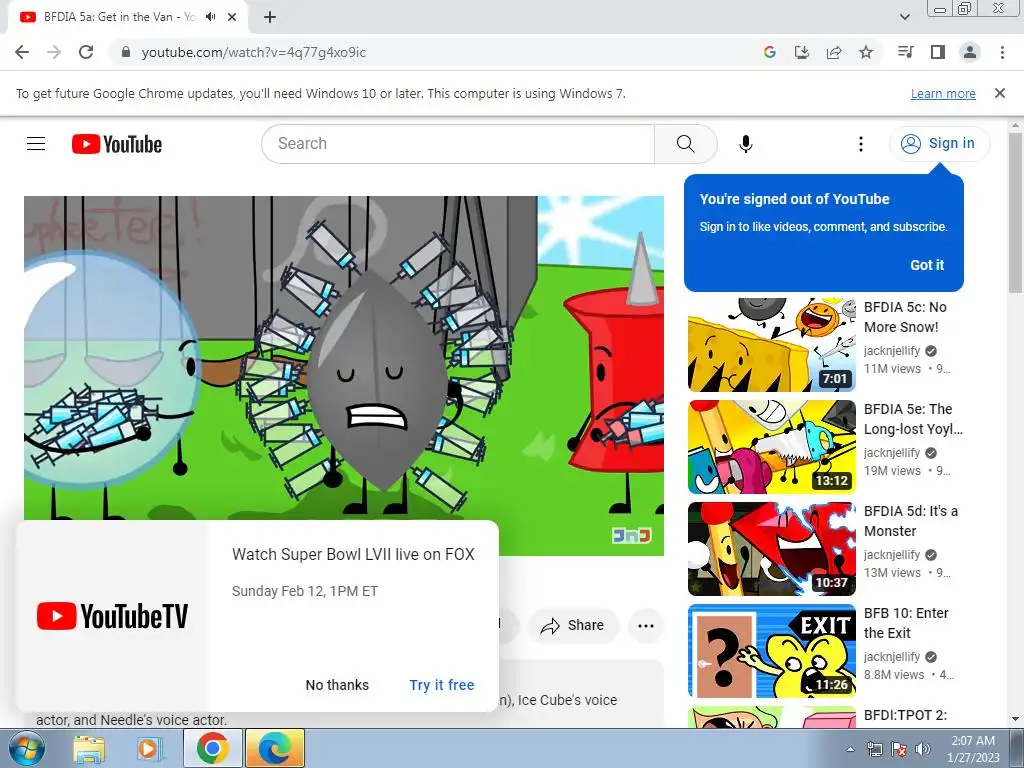Close the BFDIA 5a tab
The image size is (1024, 768).
click(232, 17)
